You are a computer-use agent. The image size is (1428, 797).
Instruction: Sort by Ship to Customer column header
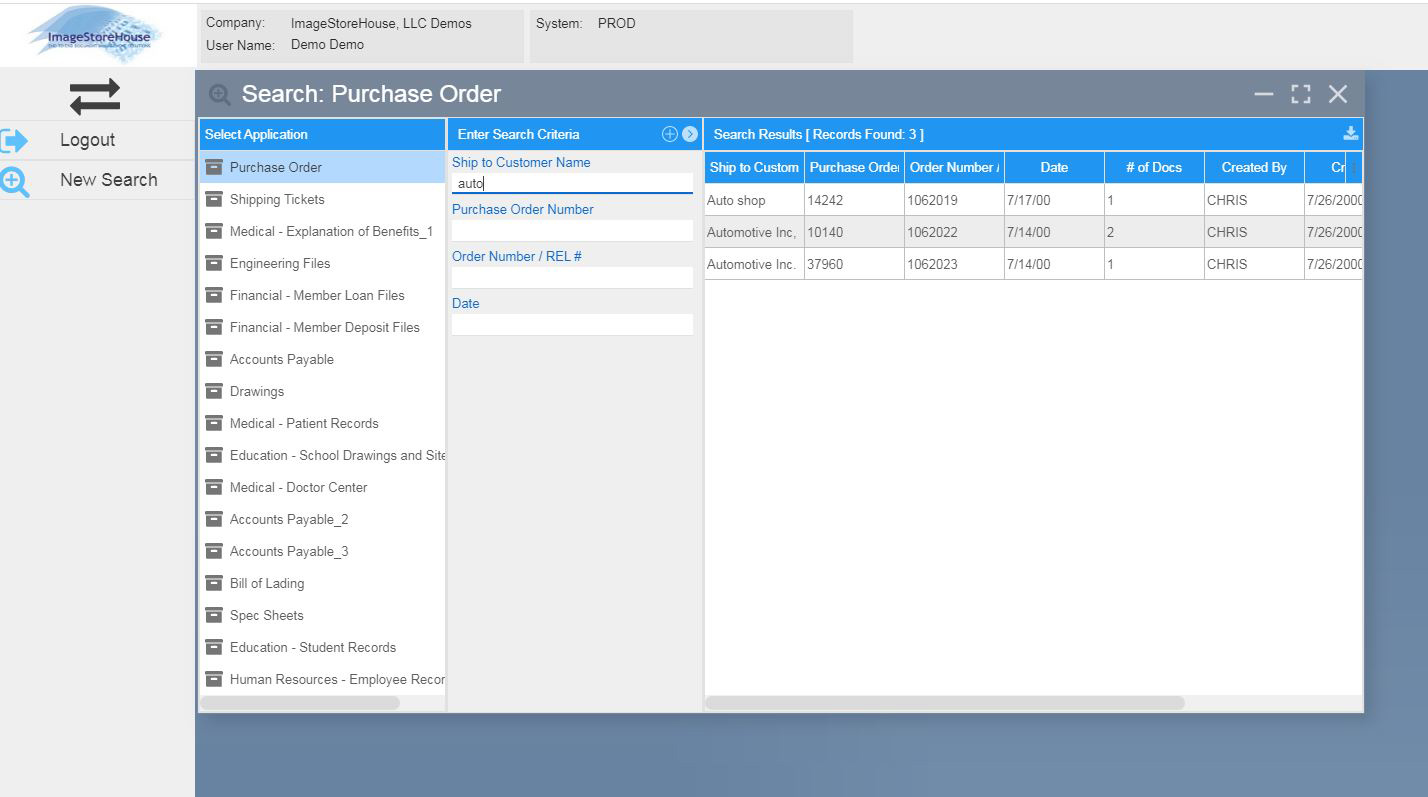(754, 167)
